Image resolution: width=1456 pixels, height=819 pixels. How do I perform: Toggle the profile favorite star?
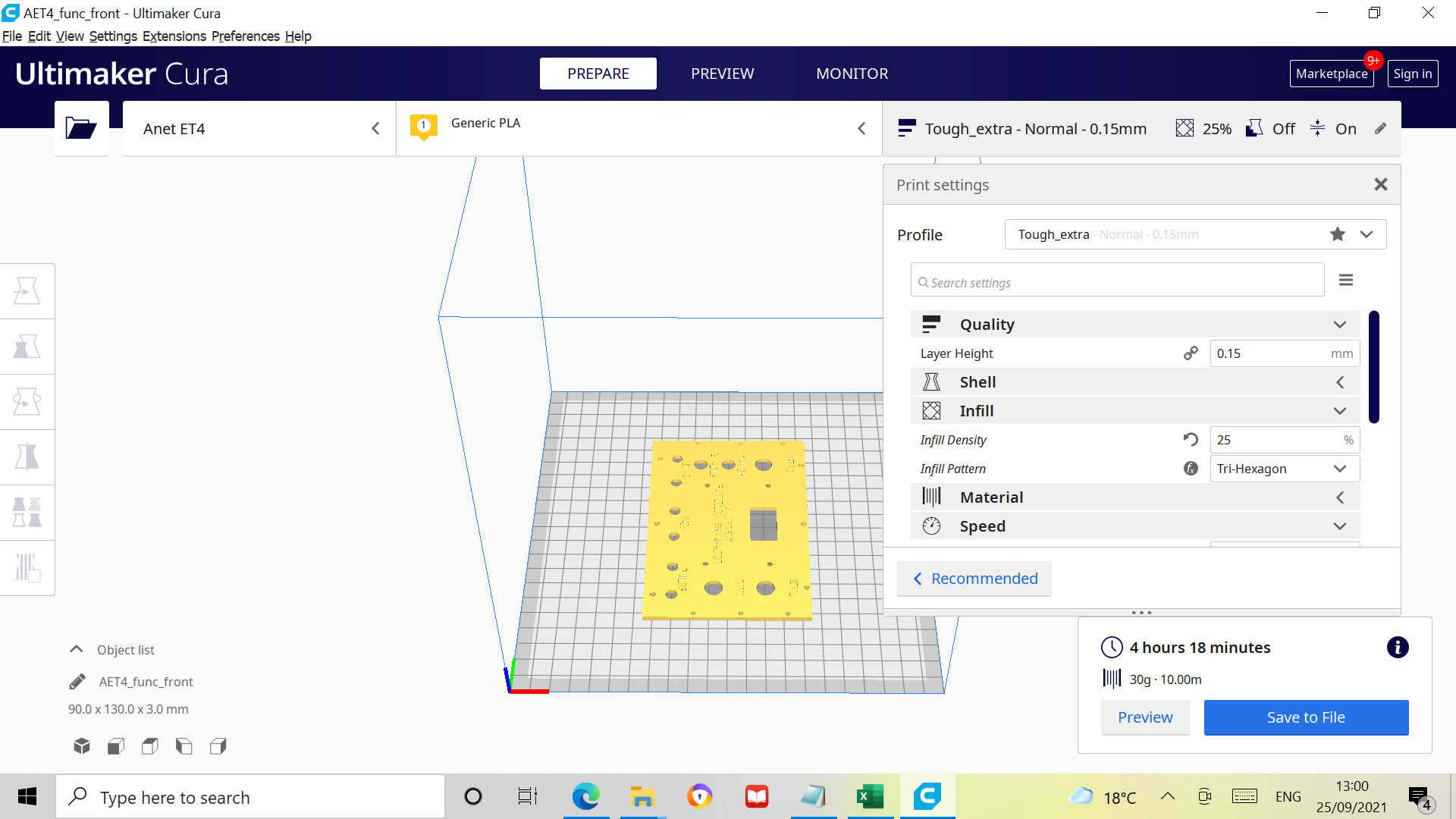1338,234
